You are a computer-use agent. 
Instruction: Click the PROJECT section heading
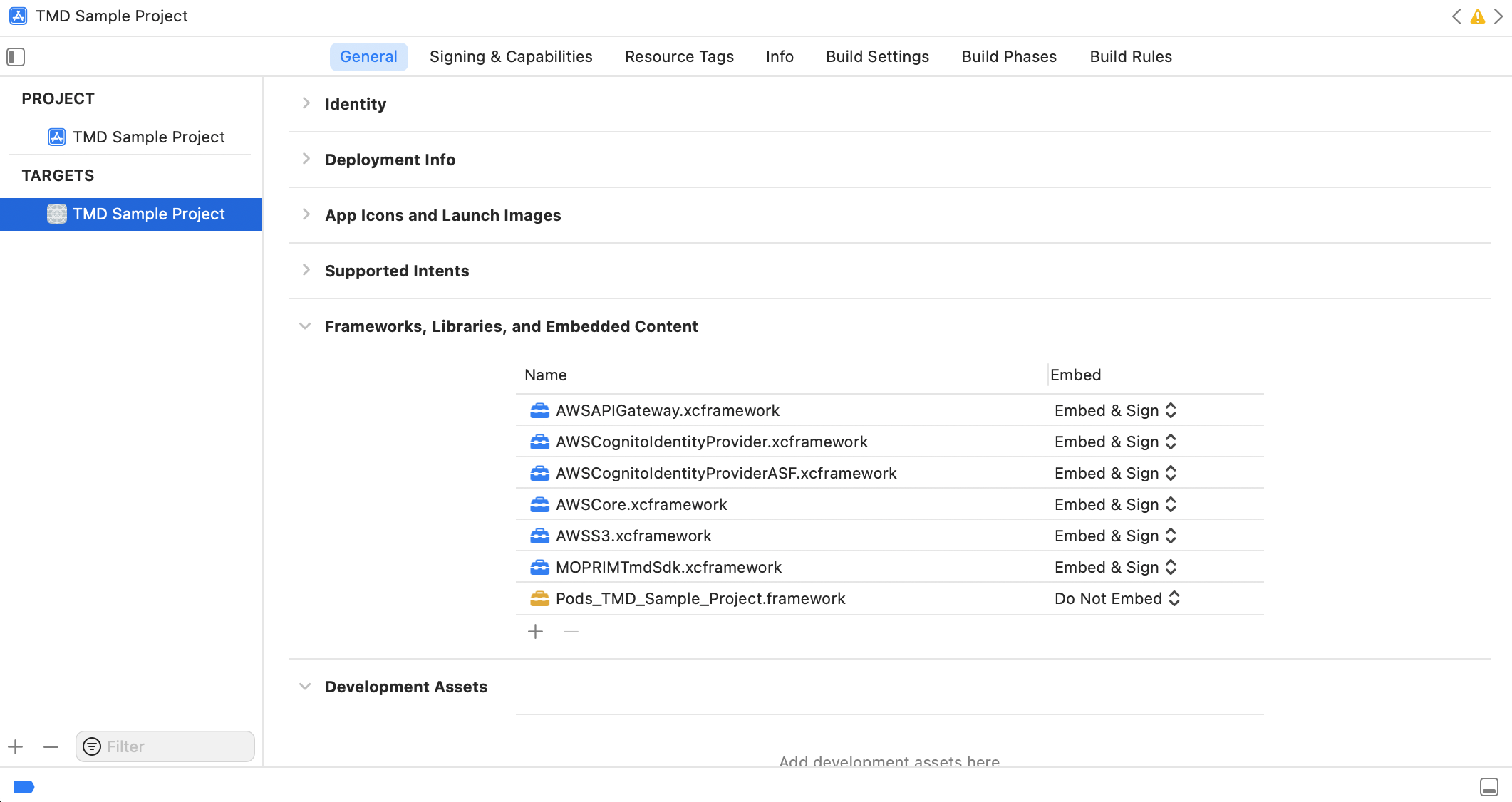coord(58,98)
